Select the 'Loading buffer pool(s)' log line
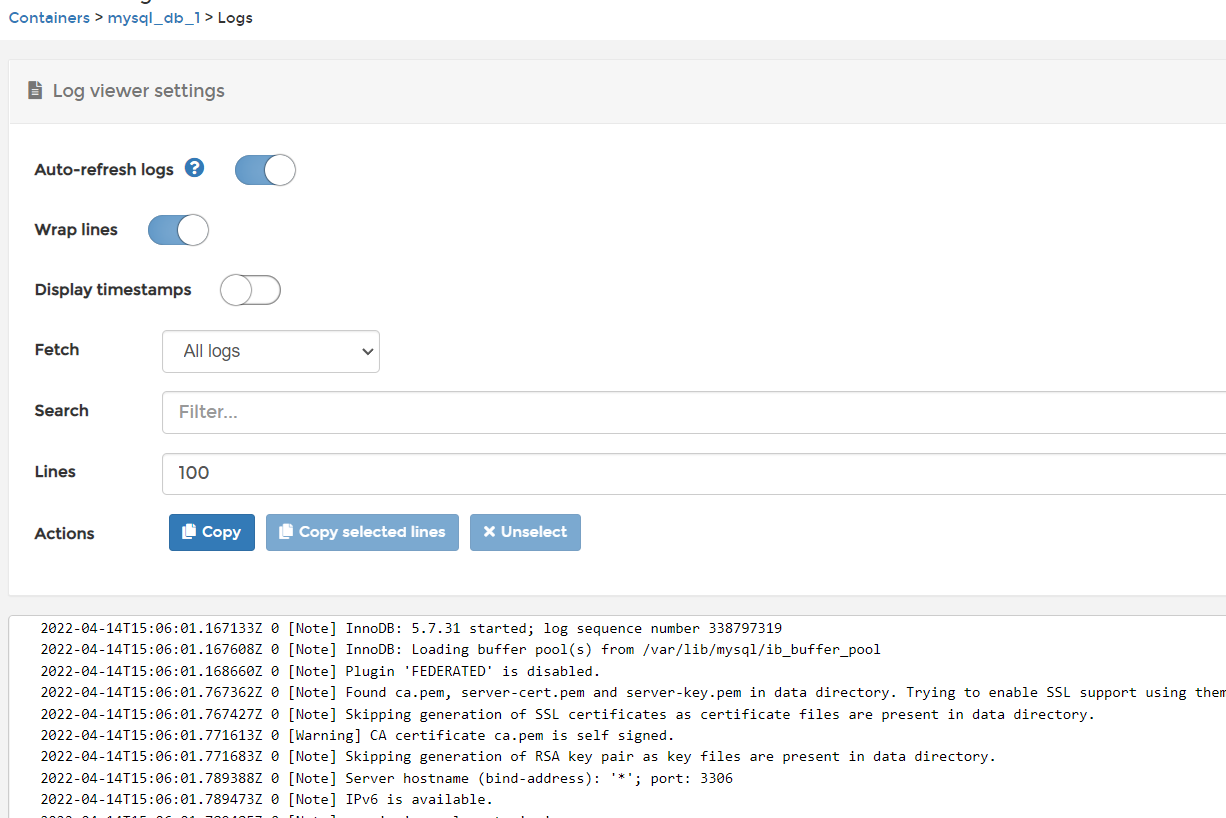Image resolution: width=1226 pixels, height=818 pixels. tap(461, 649)
